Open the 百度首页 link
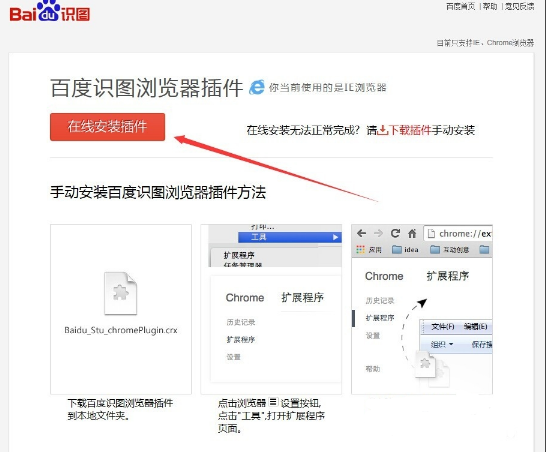Image resolution: width=546 pixels, height=452 pixels. 461,6
